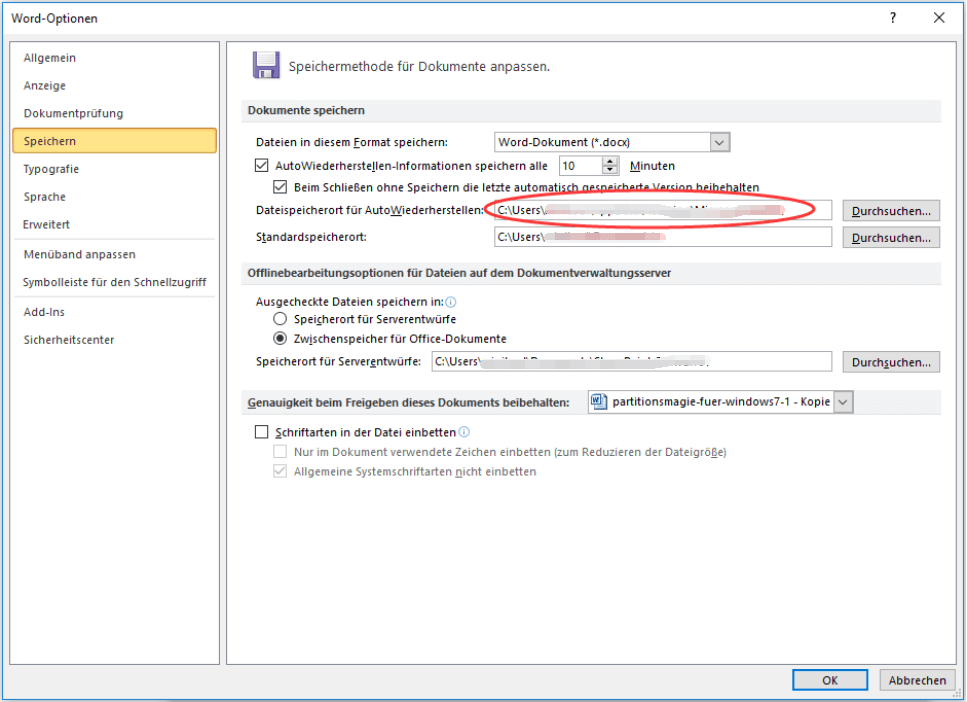The height and width of the screenshot is (702, 967).
Task: Switch to Sprache options
Action: coord(114,196)
